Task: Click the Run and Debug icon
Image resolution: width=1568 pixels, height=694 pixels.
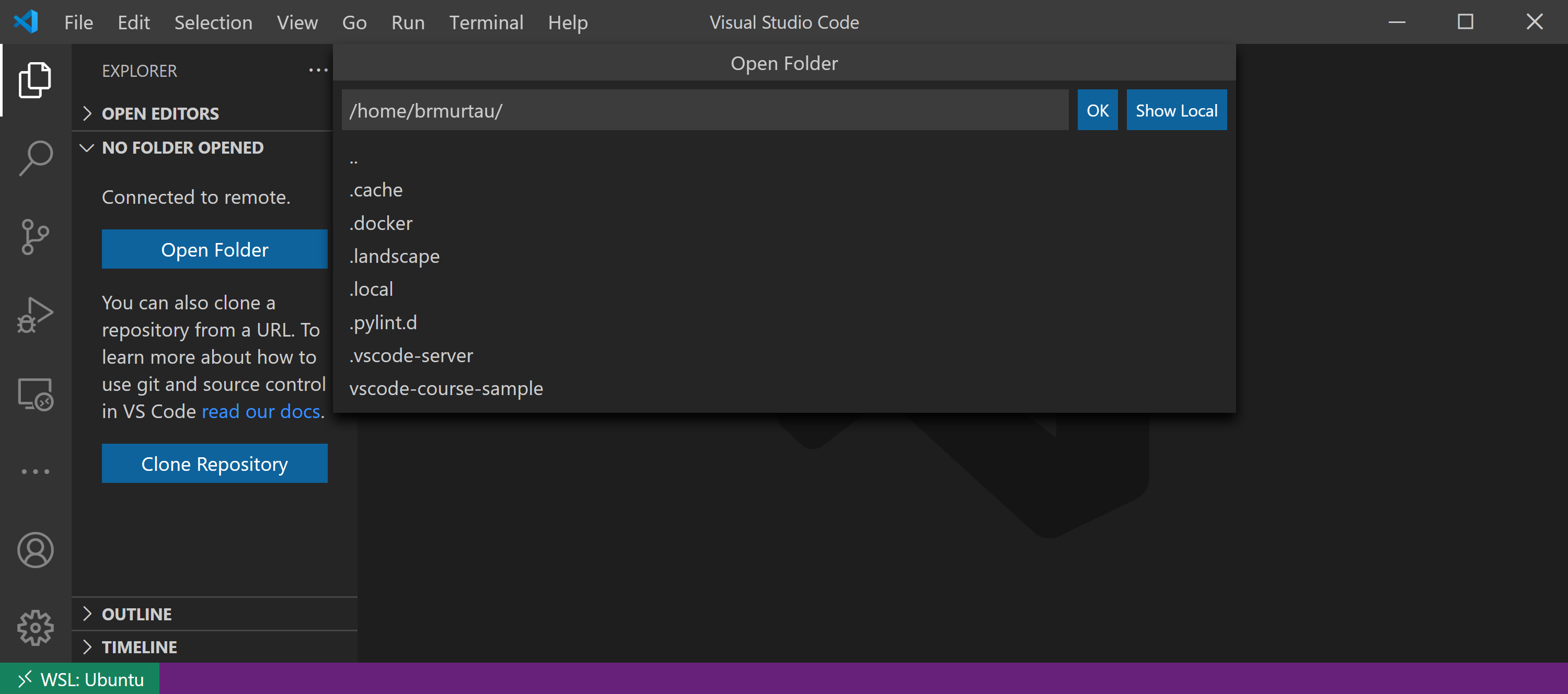Action: pos(33,312)
